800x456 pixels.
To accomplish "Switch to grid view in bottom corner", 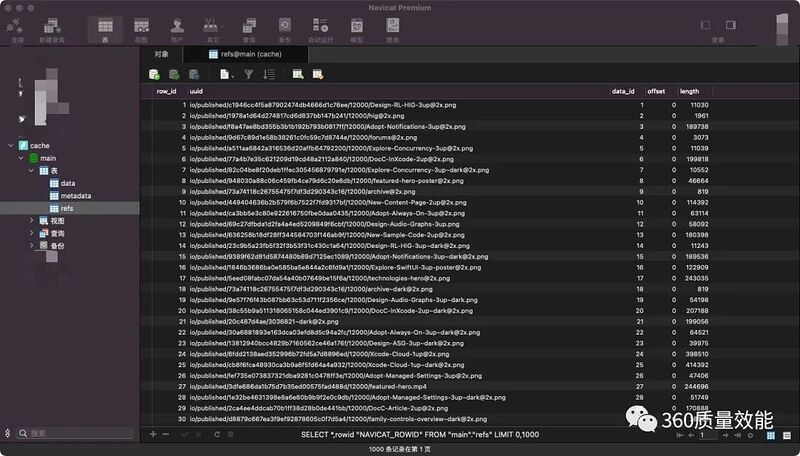I will (x=770, y=435).
